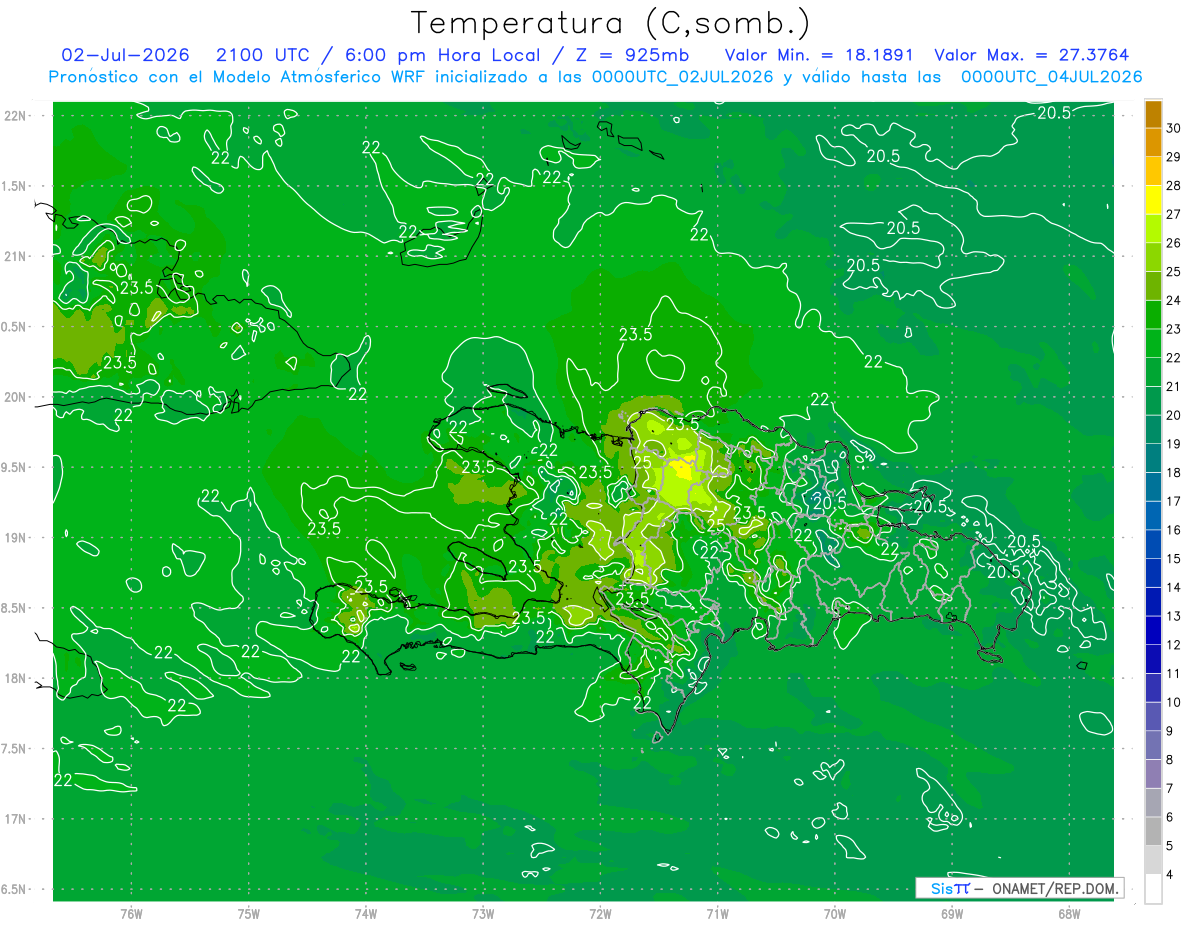Image resolution: width=1200 pixels, height=927 pixels.
Task: Pick the purple swatch between 7 and 8
Action: (x=1153, y=774)
